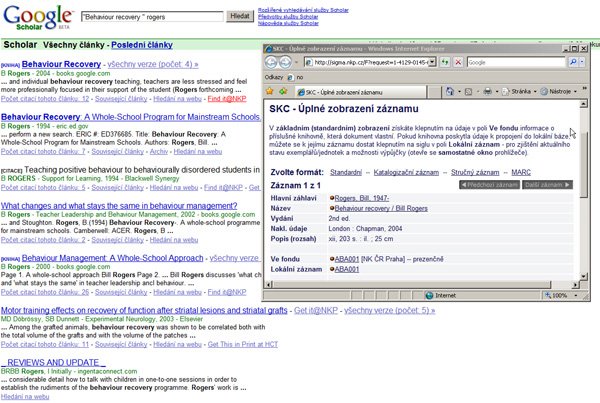This screenshot has width=600, height=403.
Task: Click the Další záznam button
Action: [547, 185]
